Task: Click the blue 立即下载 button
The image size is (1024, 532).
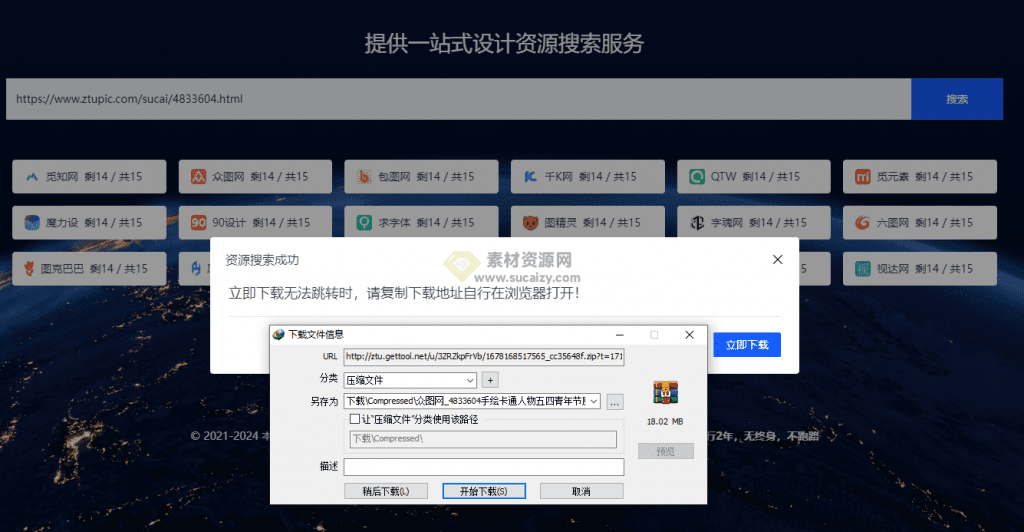Action: pos(747,344)
